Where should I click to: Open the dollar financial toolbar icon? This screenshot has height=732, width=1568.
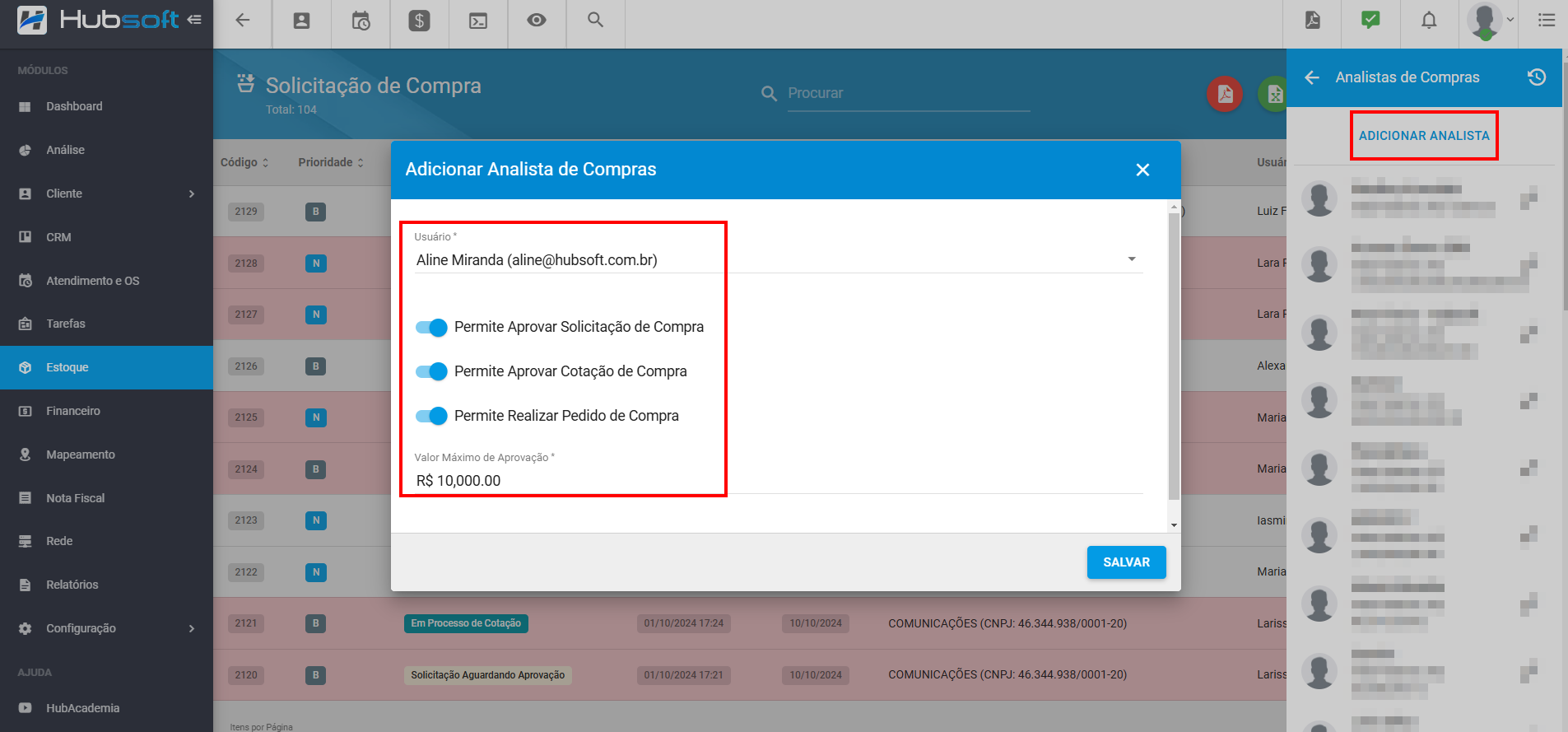(419, 21)
